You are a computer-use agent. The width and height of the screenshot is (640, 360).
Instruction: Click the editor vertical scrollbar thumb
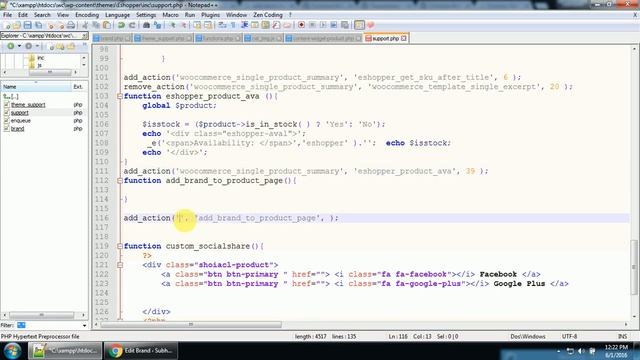tap(634, 267)
